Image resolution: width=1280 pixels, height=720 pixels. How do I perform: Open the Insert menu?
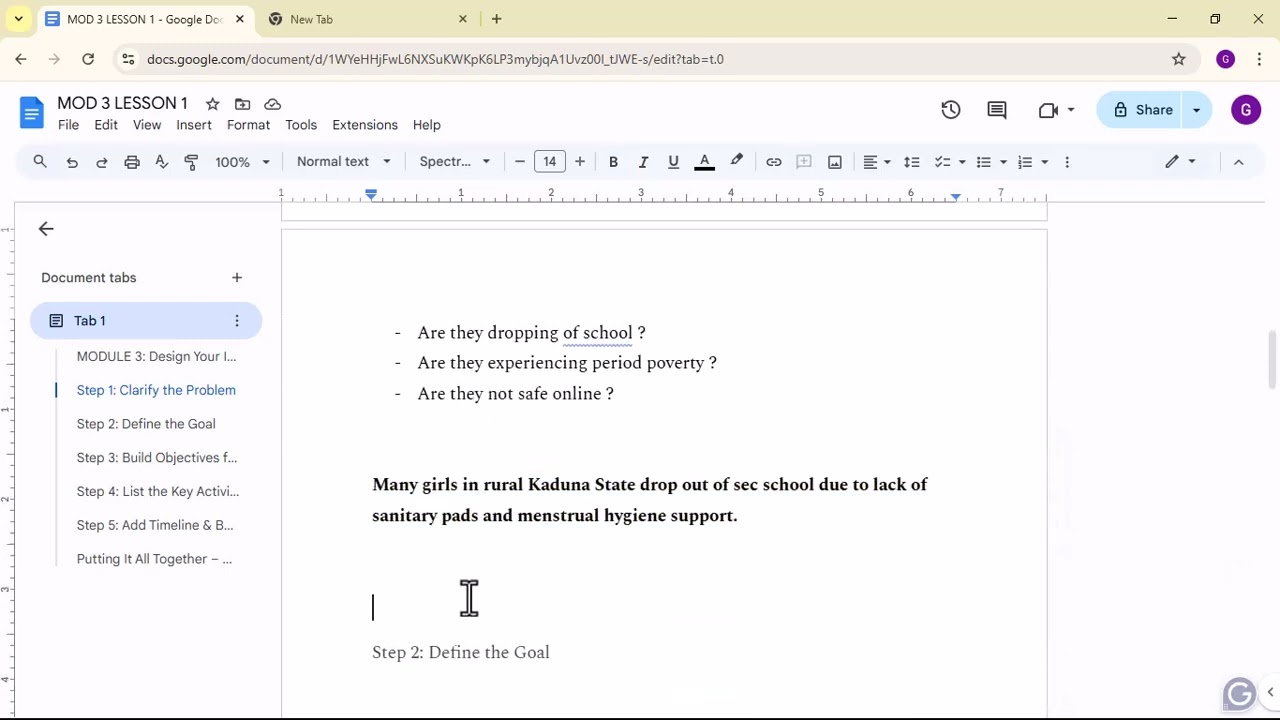pyautogui.click(x=194, y=125)
